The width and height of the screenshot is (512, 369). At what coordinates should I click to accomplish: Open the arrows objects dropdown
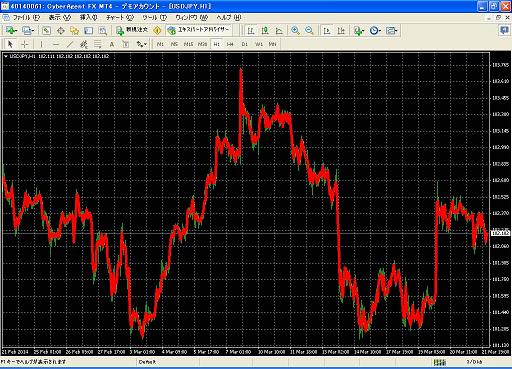click(141, 44)
